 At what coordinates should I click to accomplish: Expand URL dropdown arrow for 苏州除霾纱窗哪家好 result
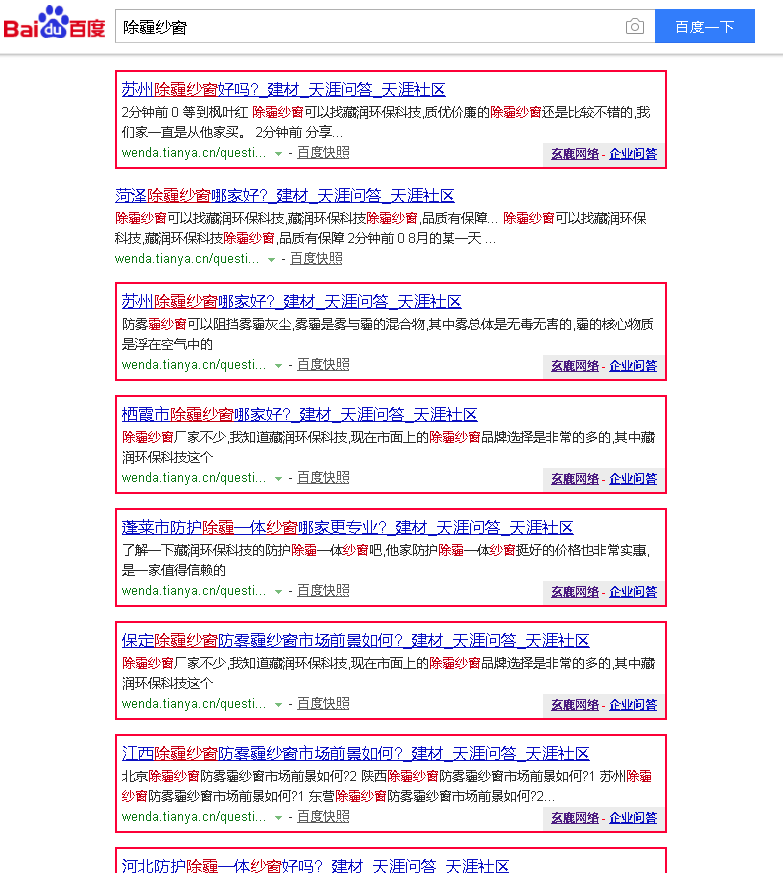click(278, 366)
